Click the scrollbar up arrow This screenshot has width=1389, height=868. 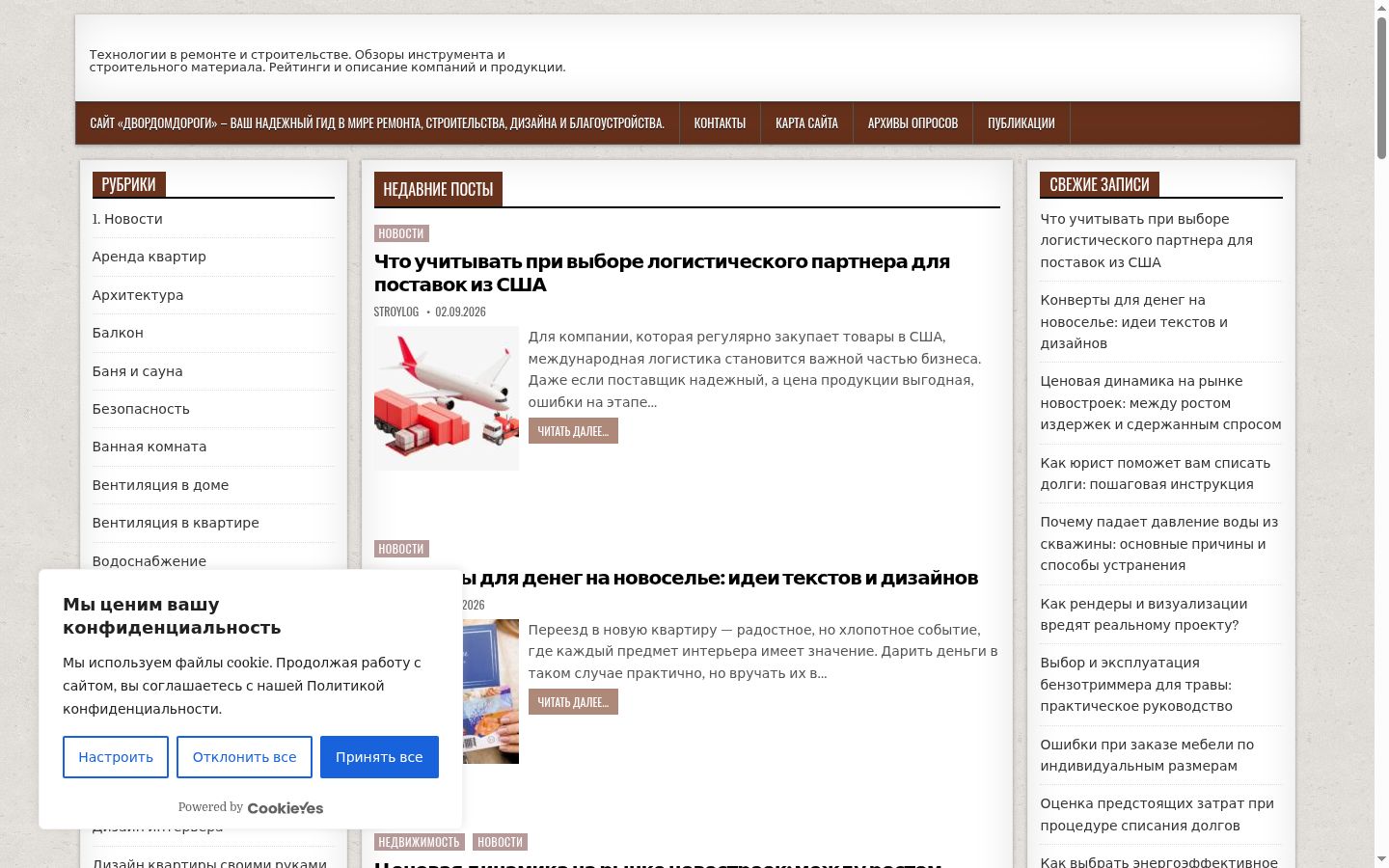tap(1381, 7)
